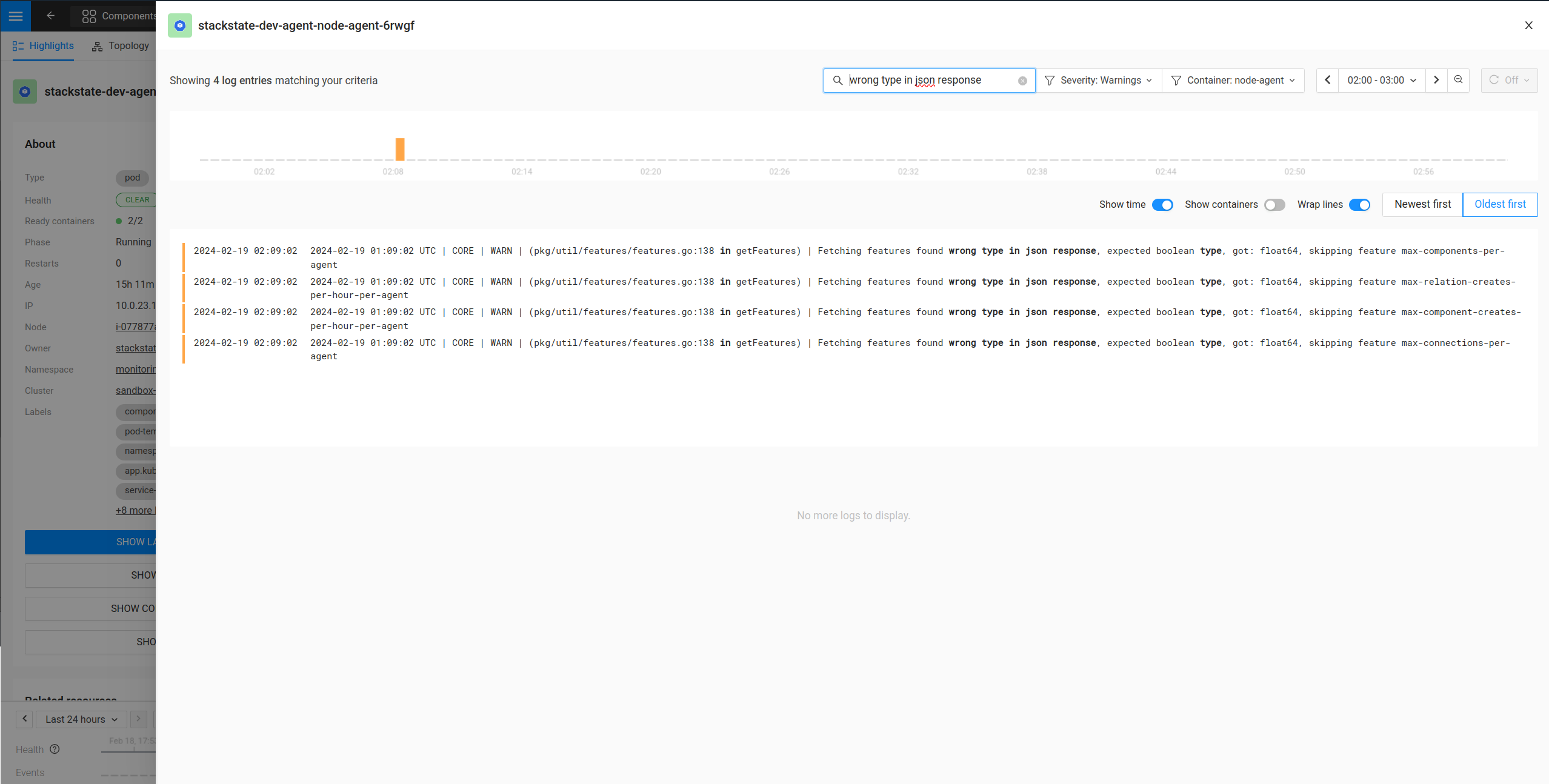Turn off the Wrap lines toggle
The height and width of the screenshot is (784, 1549).
[x=1360, y=205]
